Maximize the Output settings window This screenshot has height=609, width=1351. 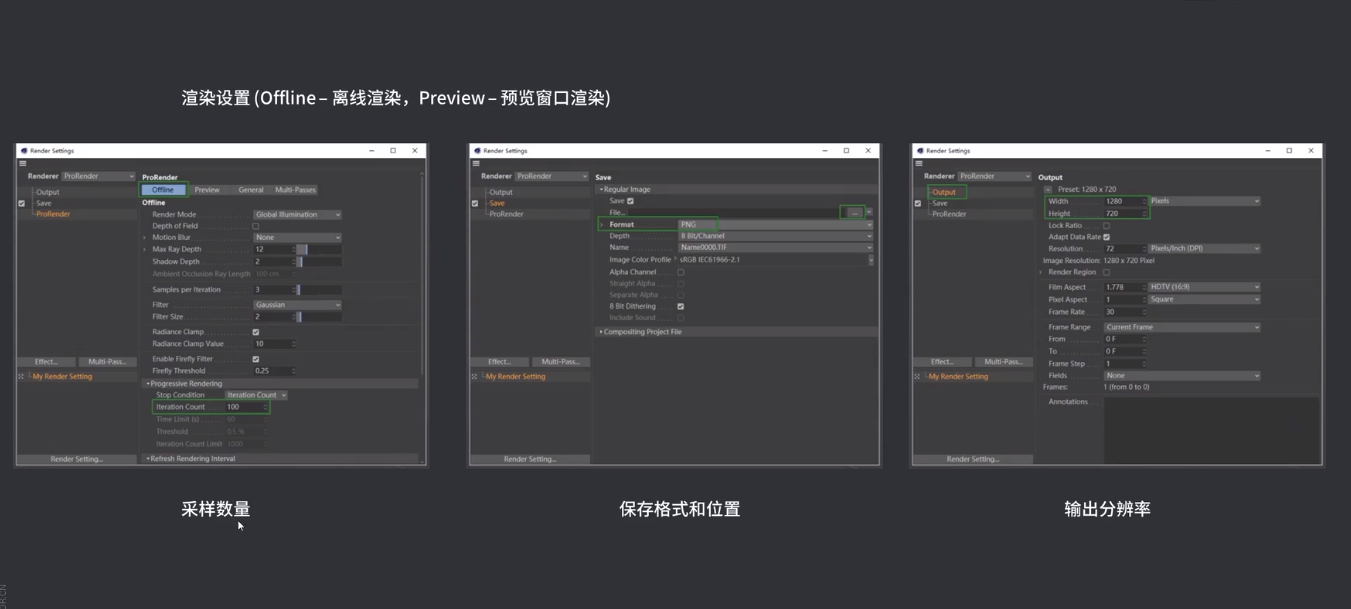click(1289, 151)
